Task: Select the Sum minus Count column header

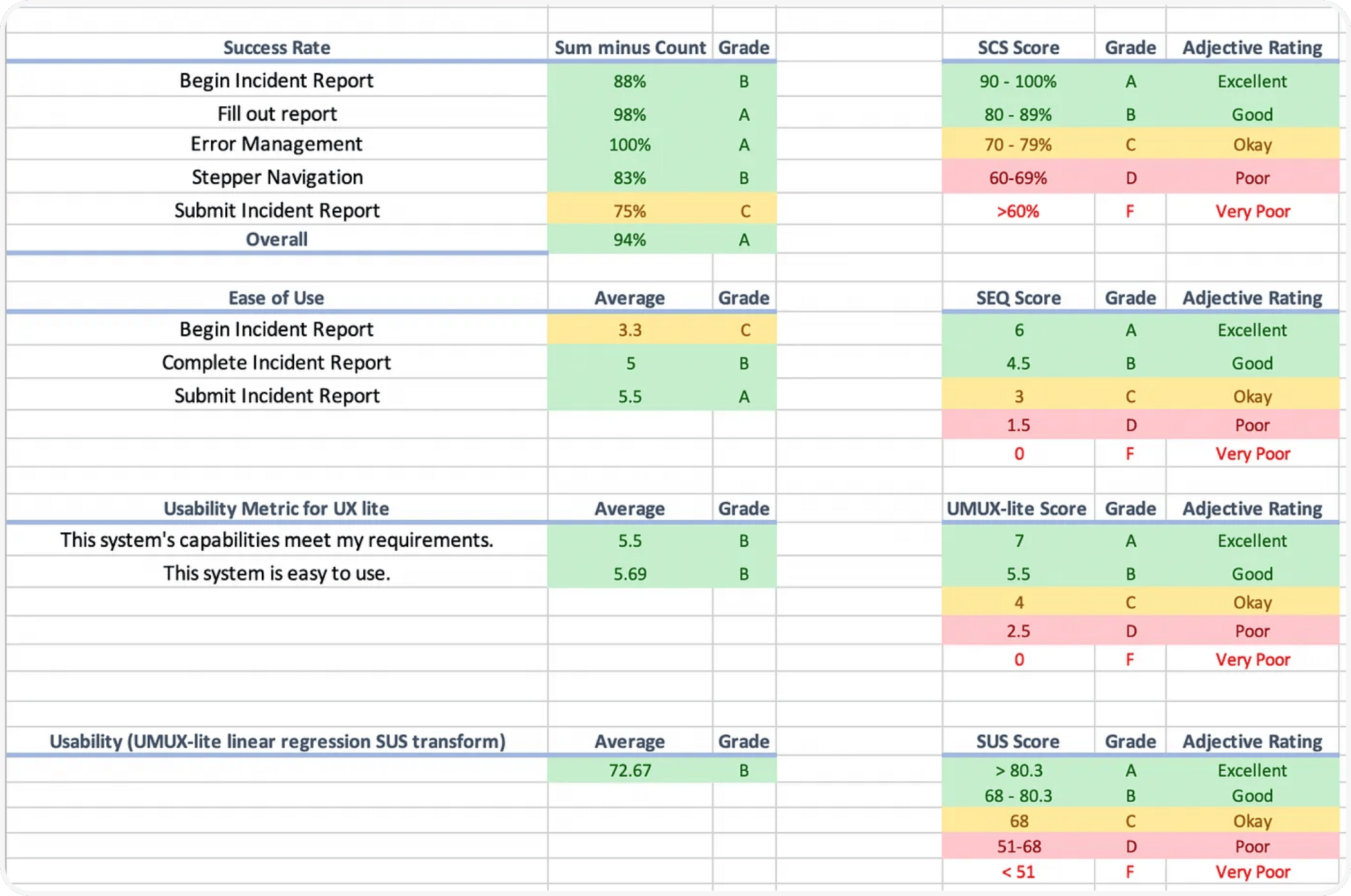Action: coord(629,47)
